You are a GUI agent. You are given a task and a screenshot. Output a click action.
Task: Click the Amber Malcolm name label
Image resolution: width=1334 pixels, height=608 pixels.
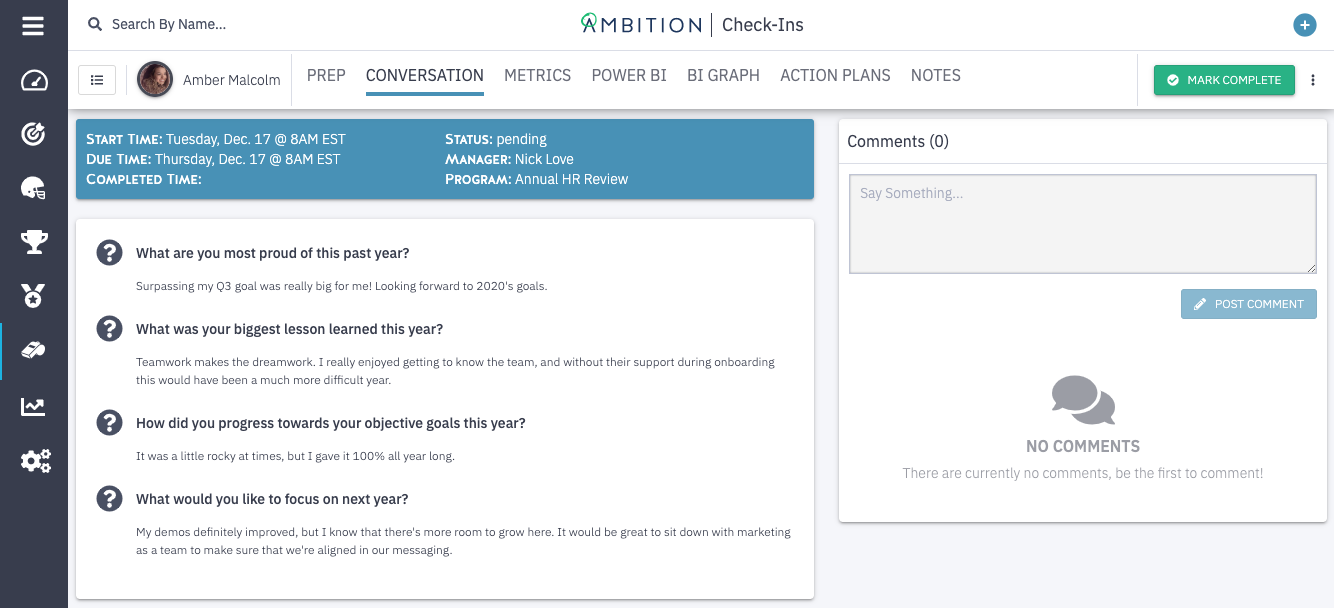pos(232,80)
